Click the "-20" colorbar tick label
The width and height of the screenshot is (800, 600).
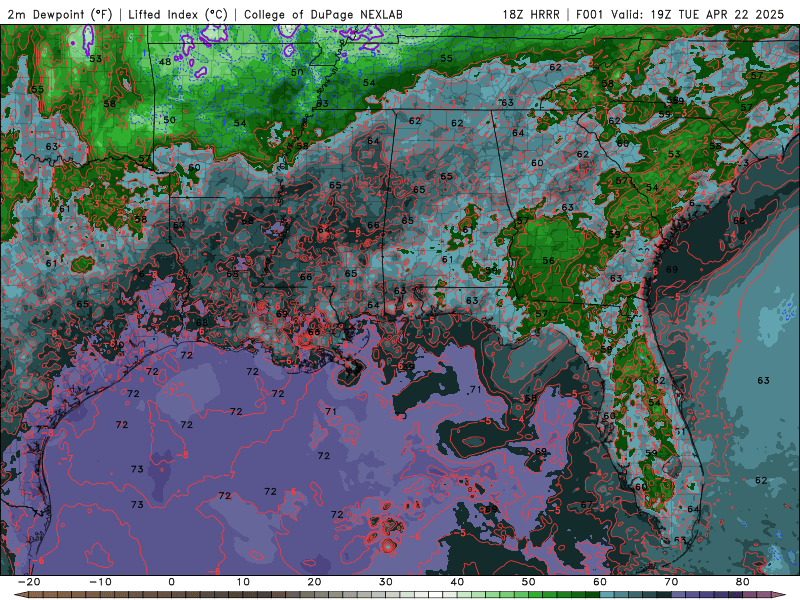[29, 582]
